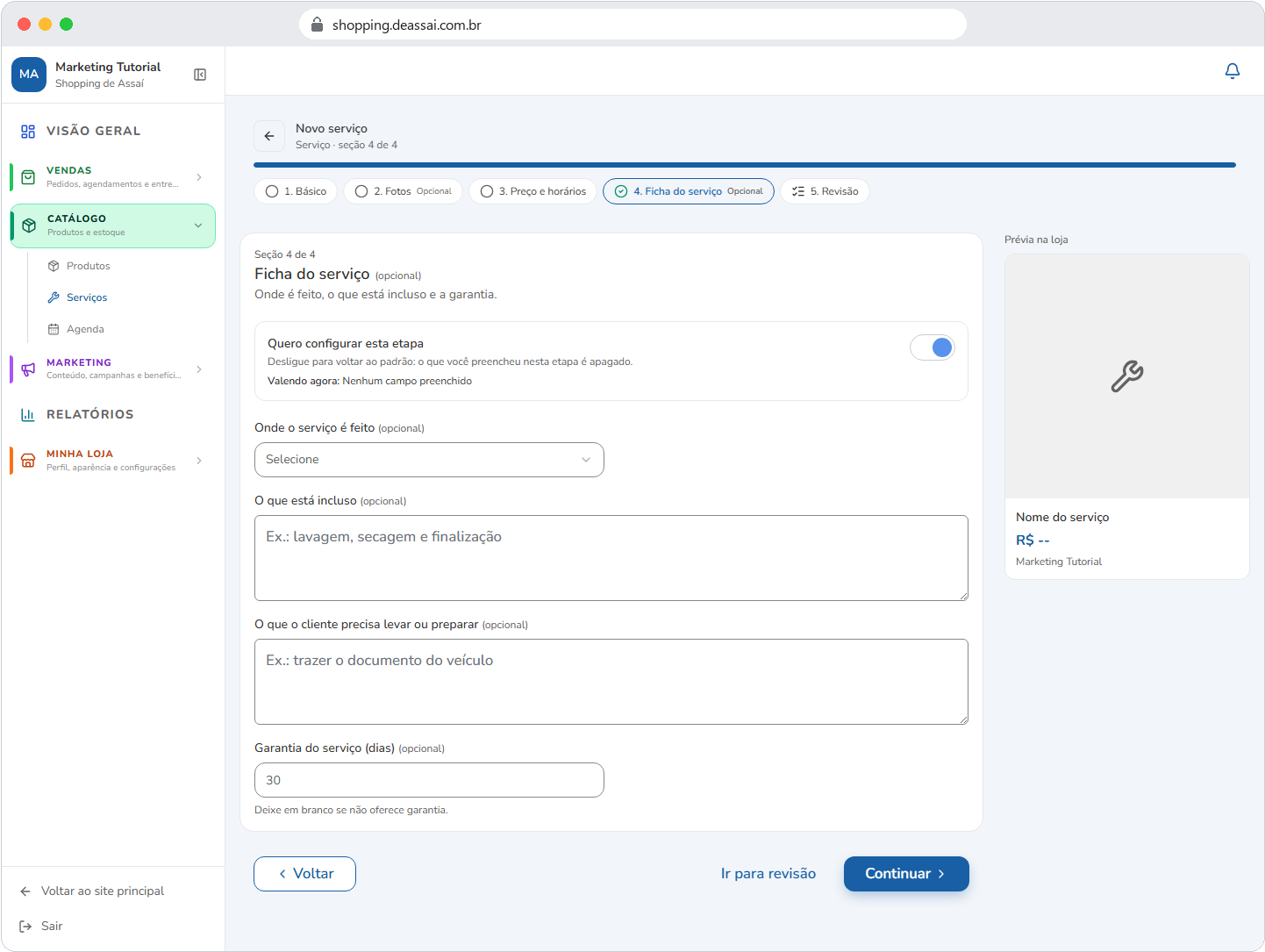Image resolution: width=1265 pixels, height=952 pixels.
Task: Open Produtos in the catalog submenu
Action: 89,266
